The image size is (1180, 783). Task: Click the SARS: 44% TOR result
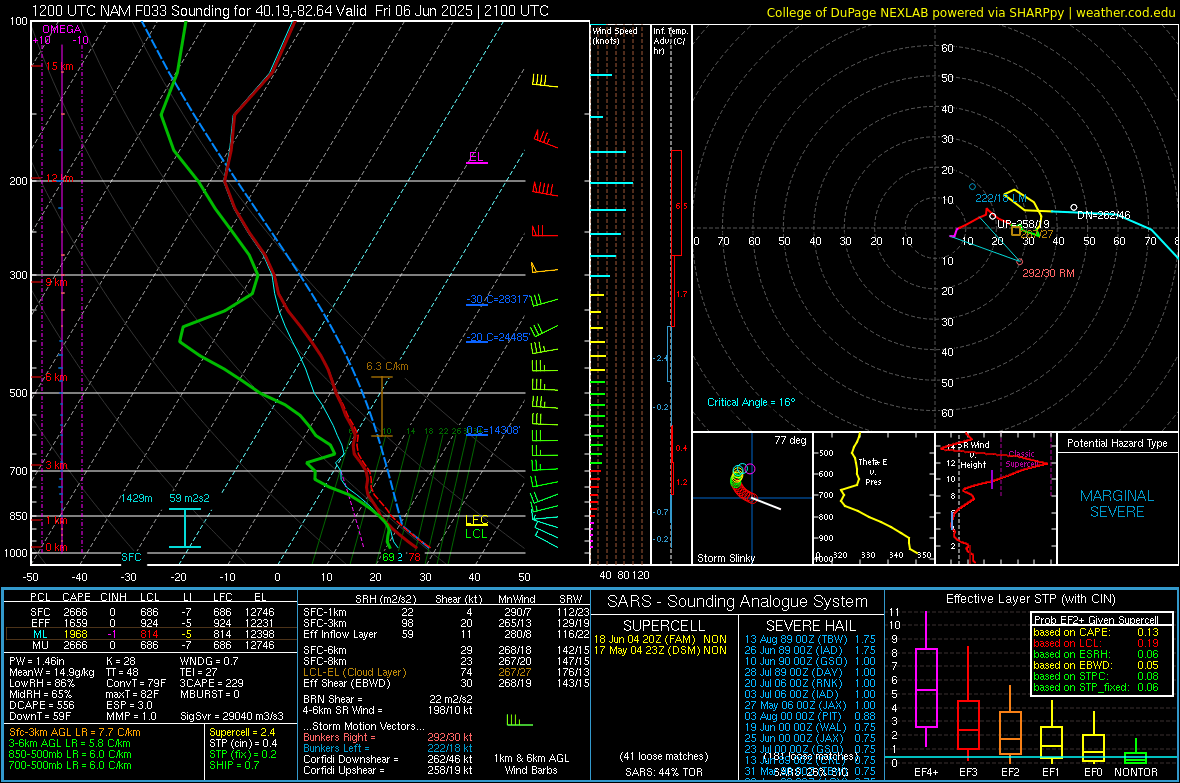click(x=663, y=772)
